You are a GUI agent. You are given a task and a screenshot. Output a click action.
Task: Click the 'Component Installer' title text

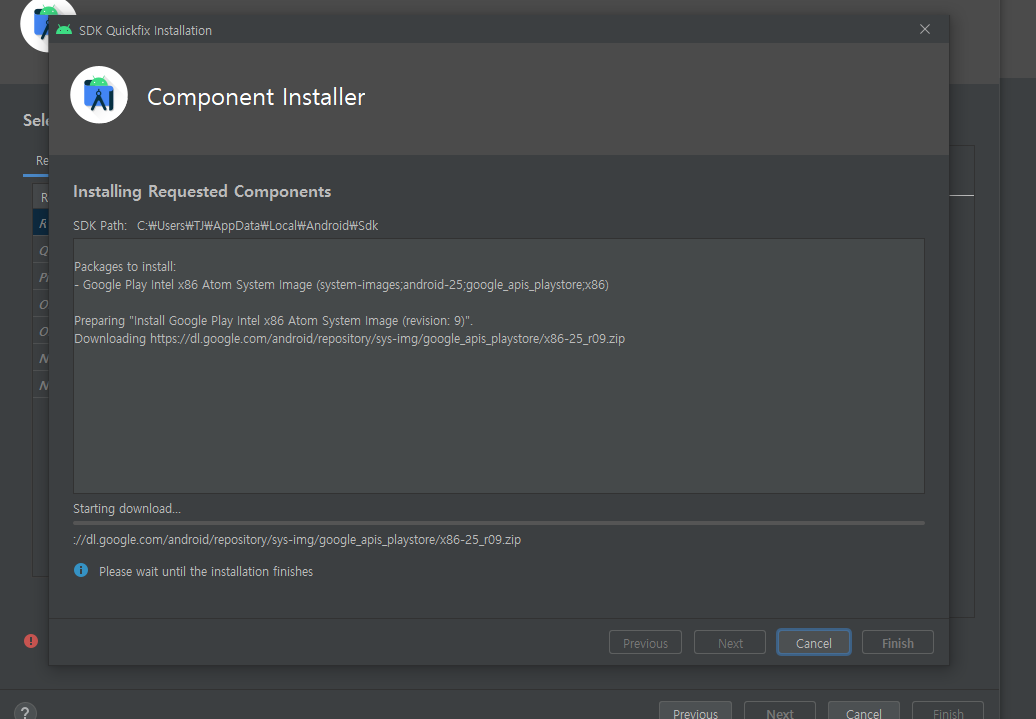256,96
